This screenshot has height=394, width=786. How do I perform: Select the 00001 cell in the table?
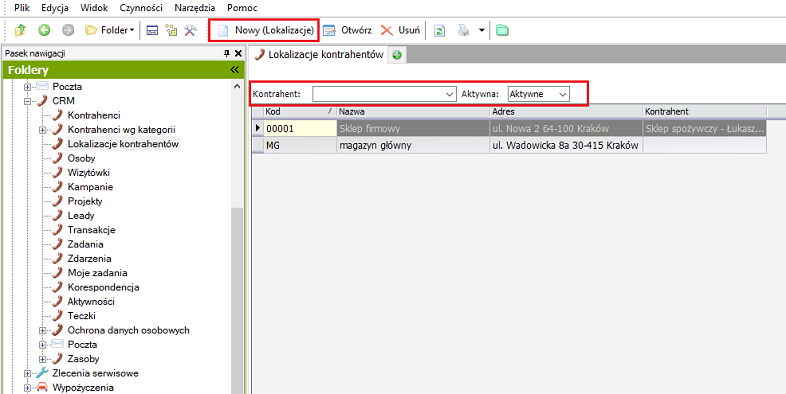pos(300,128)
